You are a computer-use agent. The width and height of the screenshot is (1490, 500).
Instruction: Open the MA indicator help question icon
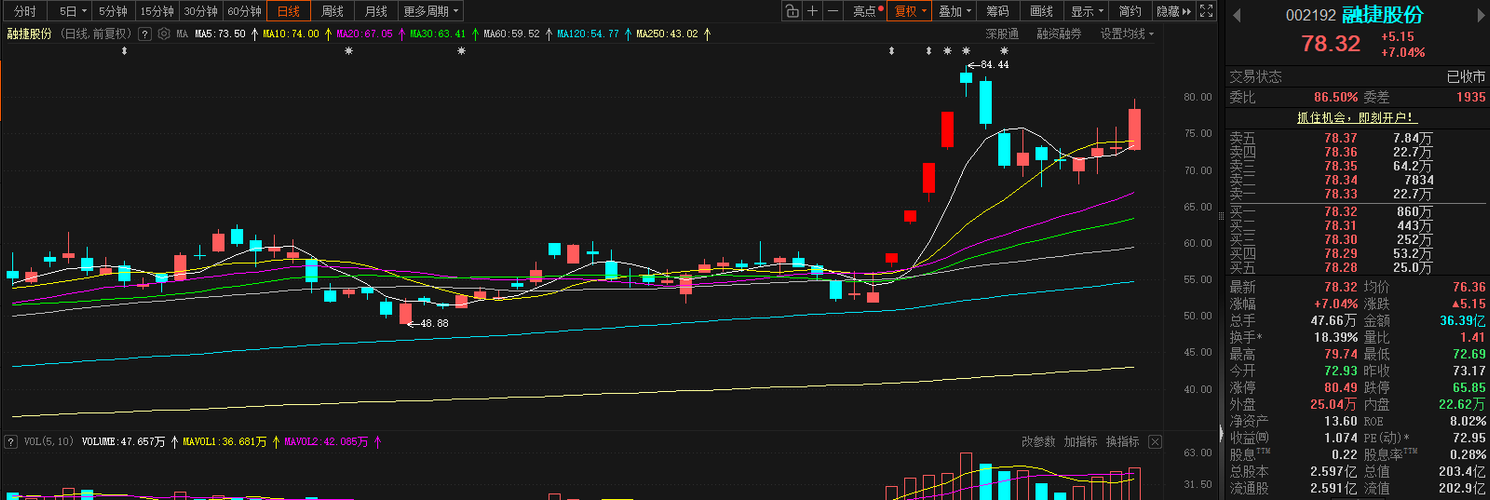145,33
